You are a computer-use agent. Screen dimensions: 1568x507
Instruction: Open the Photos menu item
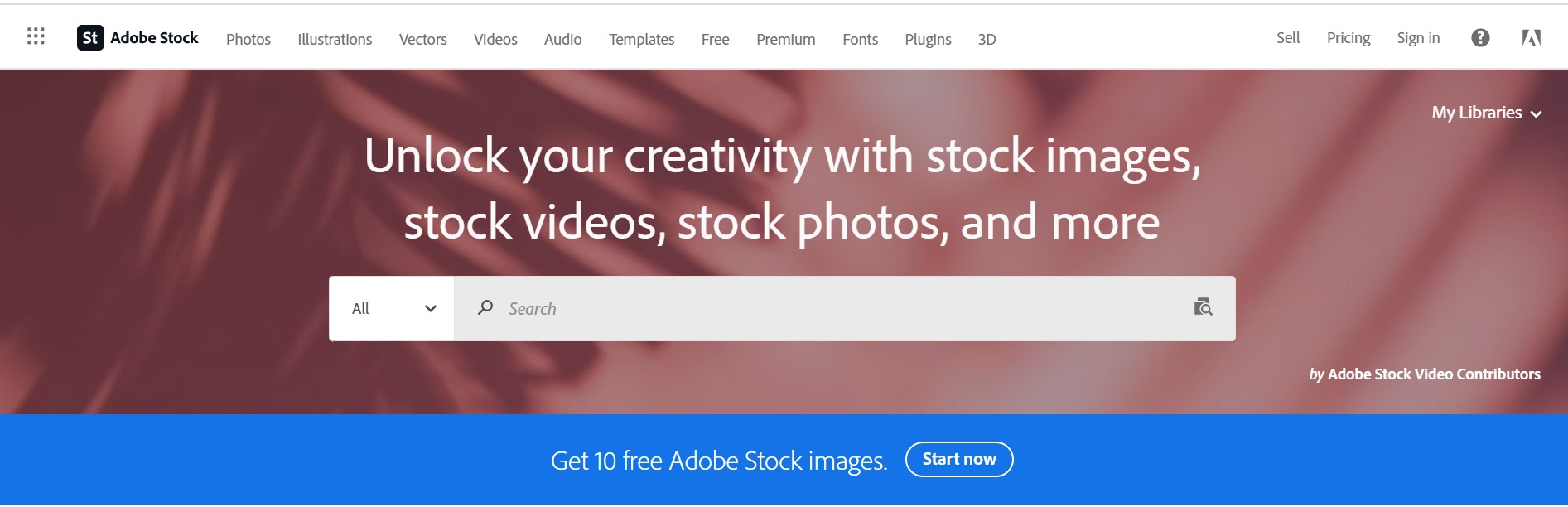click(248, 39)
